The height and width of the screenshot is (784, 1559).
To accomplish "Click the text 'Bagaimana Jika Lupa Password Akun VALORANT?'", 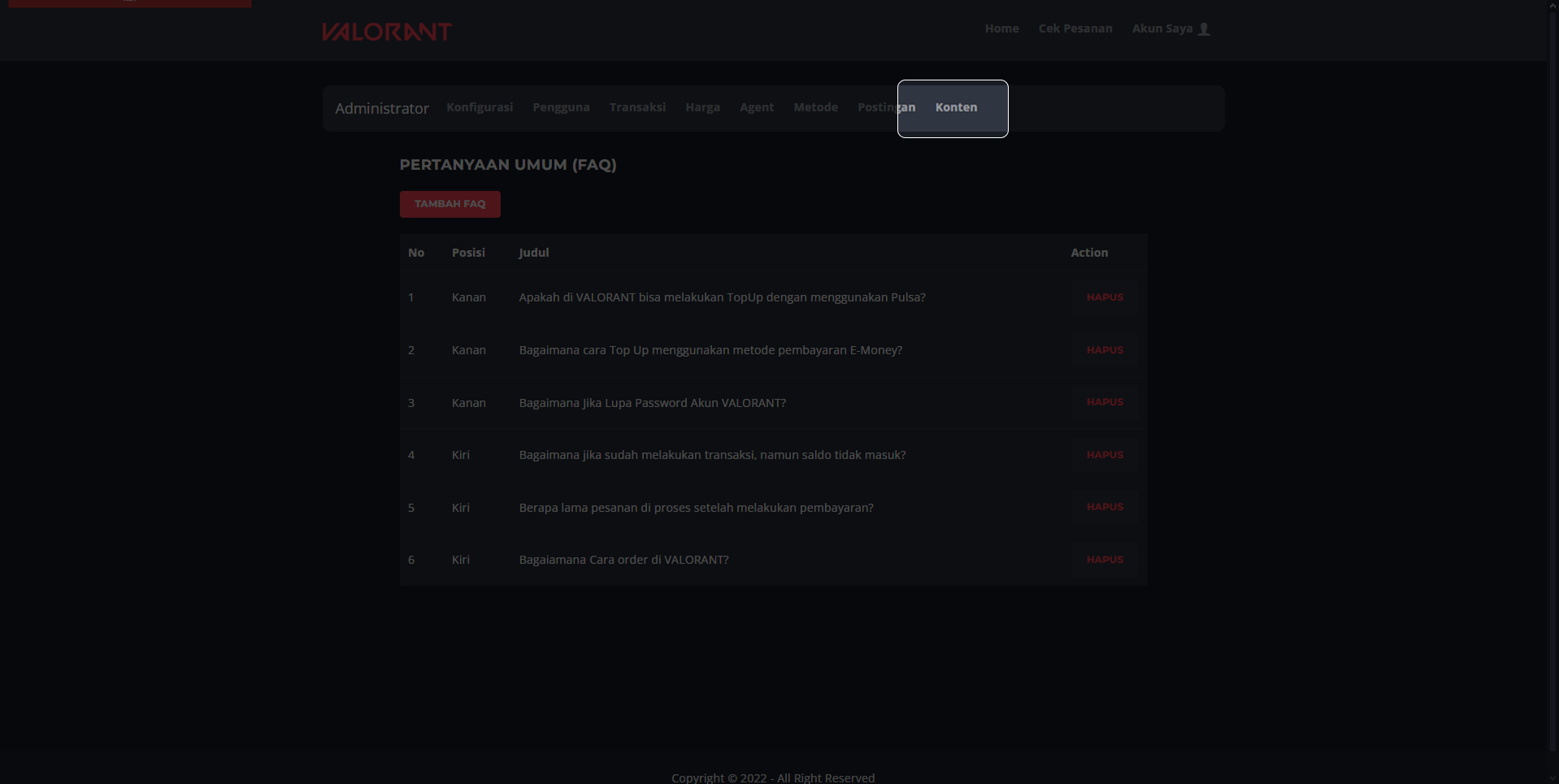I will click(652, 403).
